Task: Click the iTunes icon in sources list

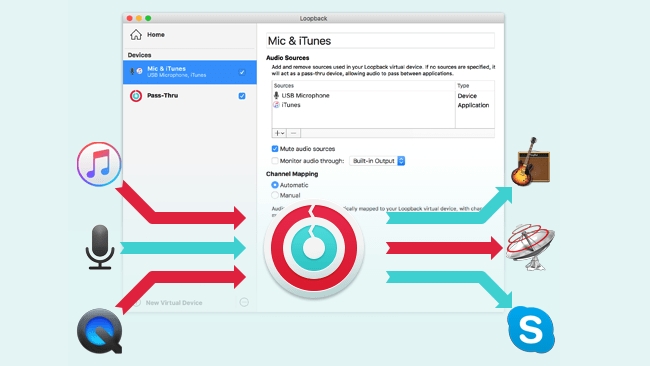Action: point(276,105)
